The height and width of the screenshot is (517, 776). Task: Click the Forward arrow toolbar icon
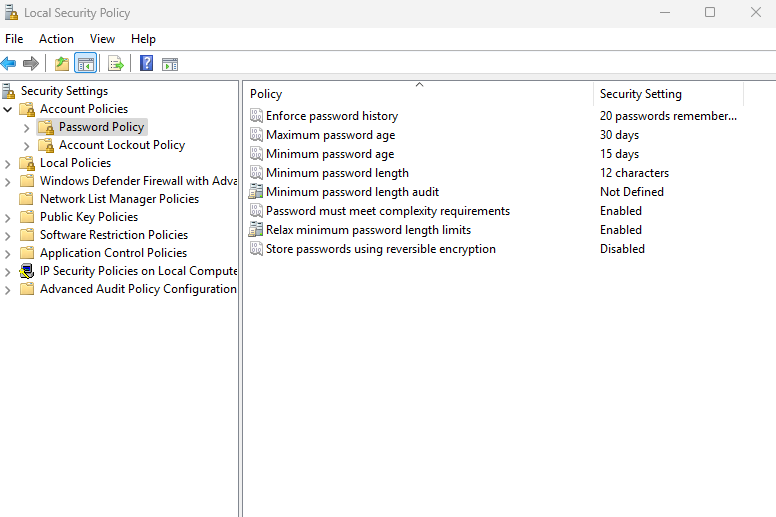31,64
